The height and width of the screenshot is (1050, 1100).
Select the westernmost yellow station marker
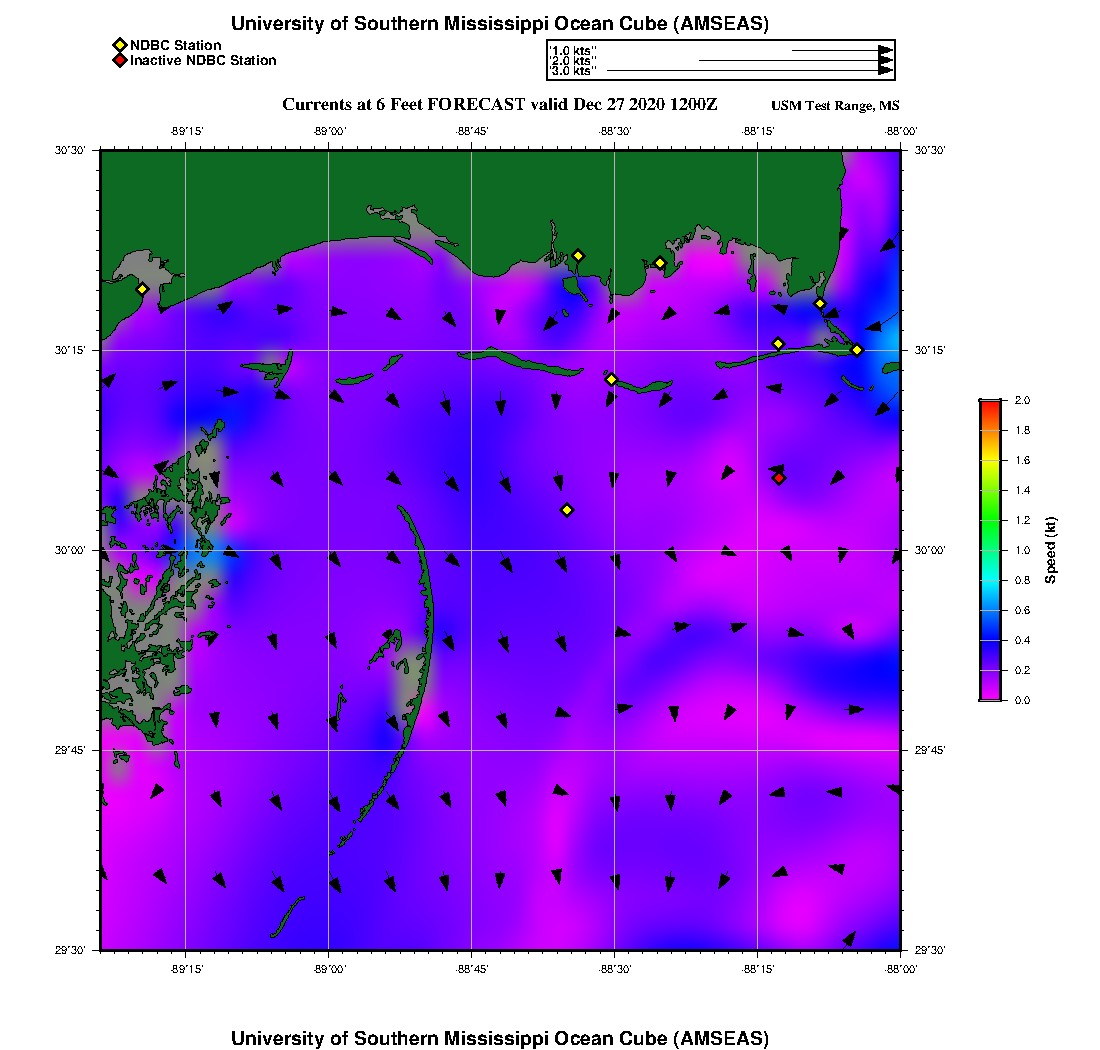click(x=142, y=289)
